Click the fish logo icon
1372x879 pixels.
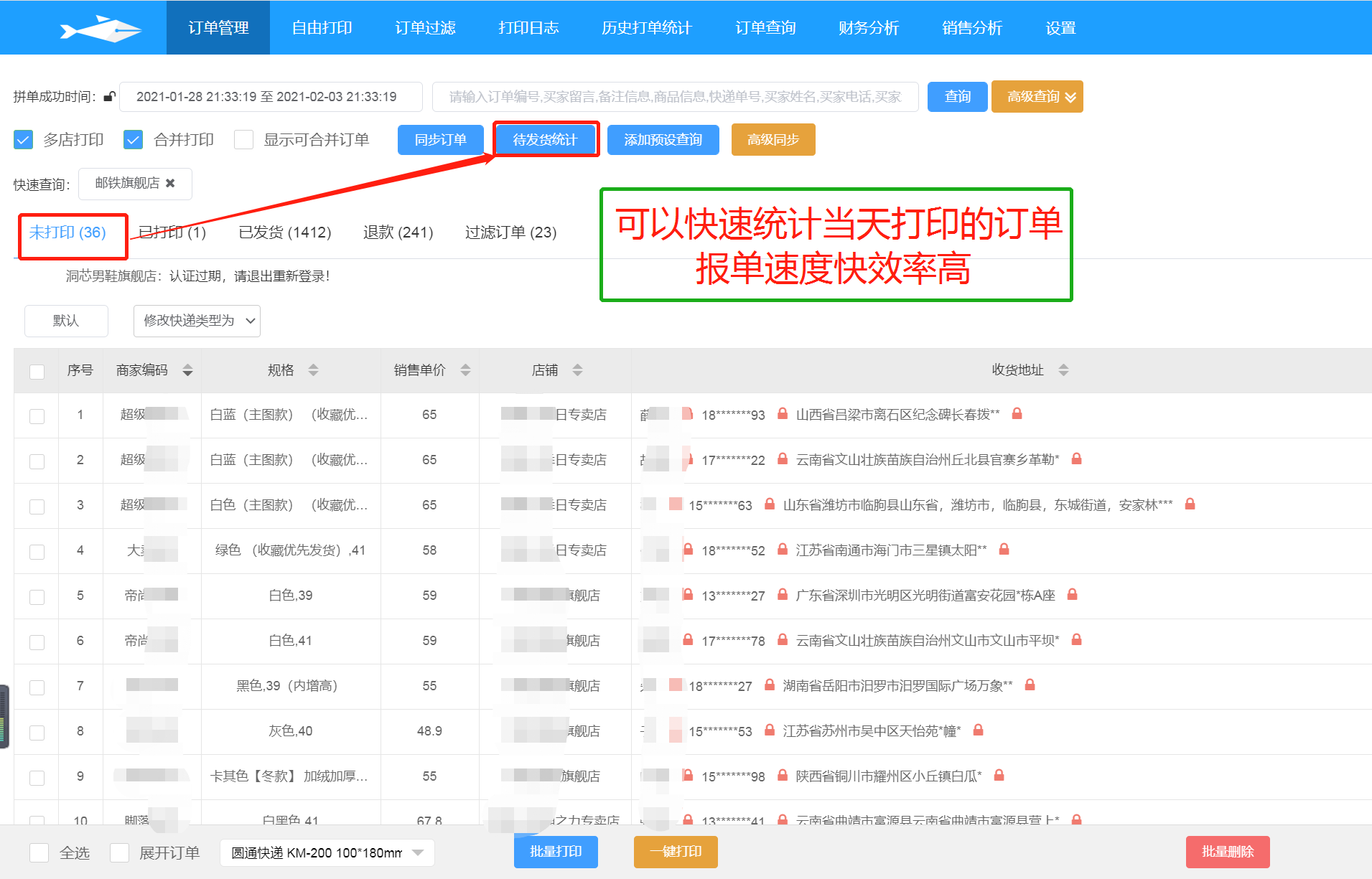pyautogui.click(x=101, y=29)
